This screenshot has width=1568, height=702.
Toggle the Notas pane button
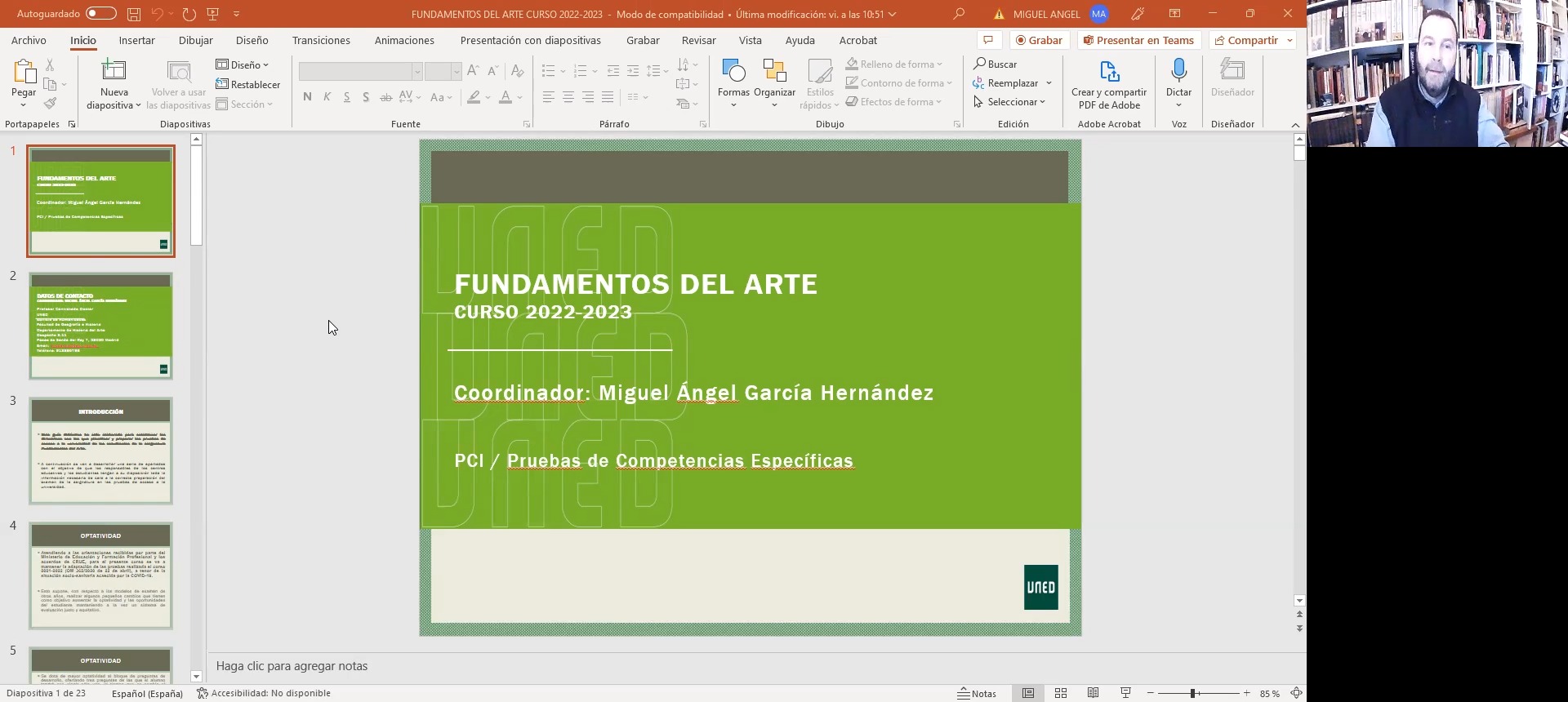[977, 693]
